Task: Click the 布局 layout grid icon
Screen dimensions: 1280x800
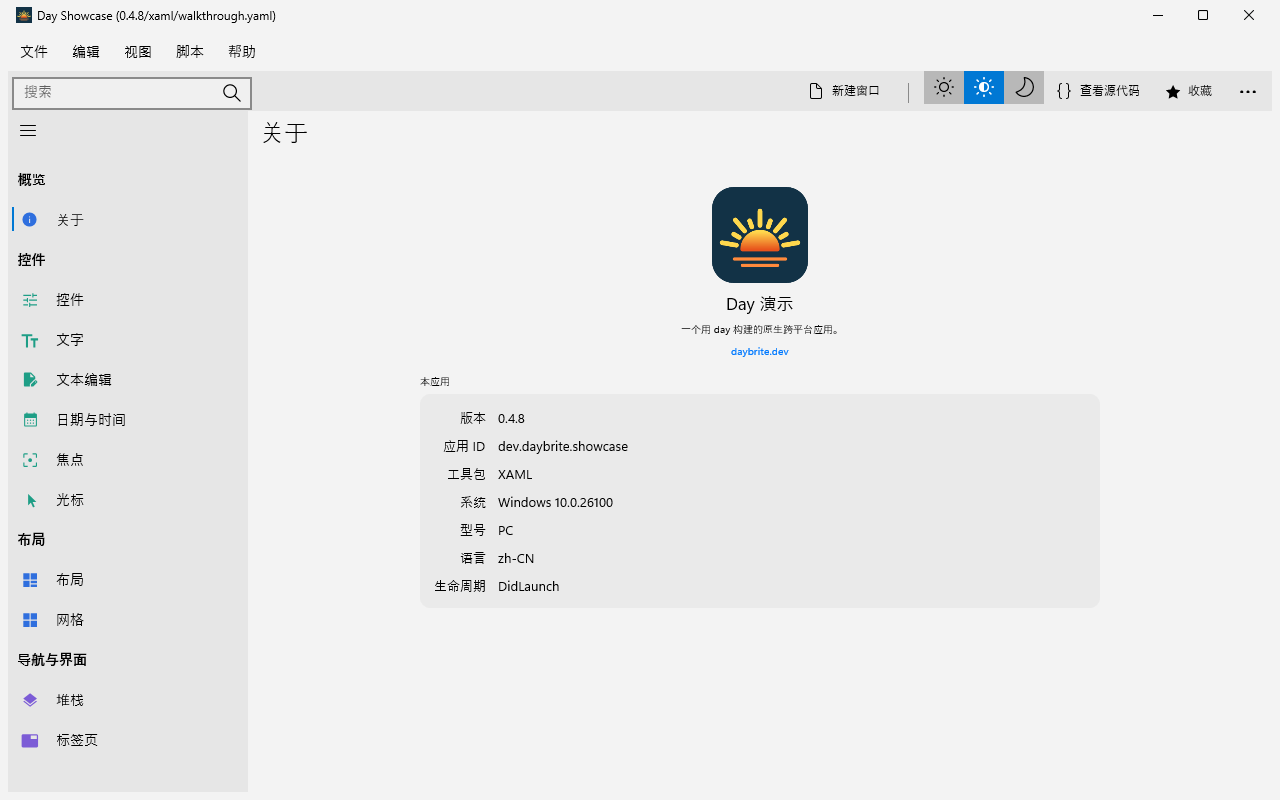Action: pos(30,580)
